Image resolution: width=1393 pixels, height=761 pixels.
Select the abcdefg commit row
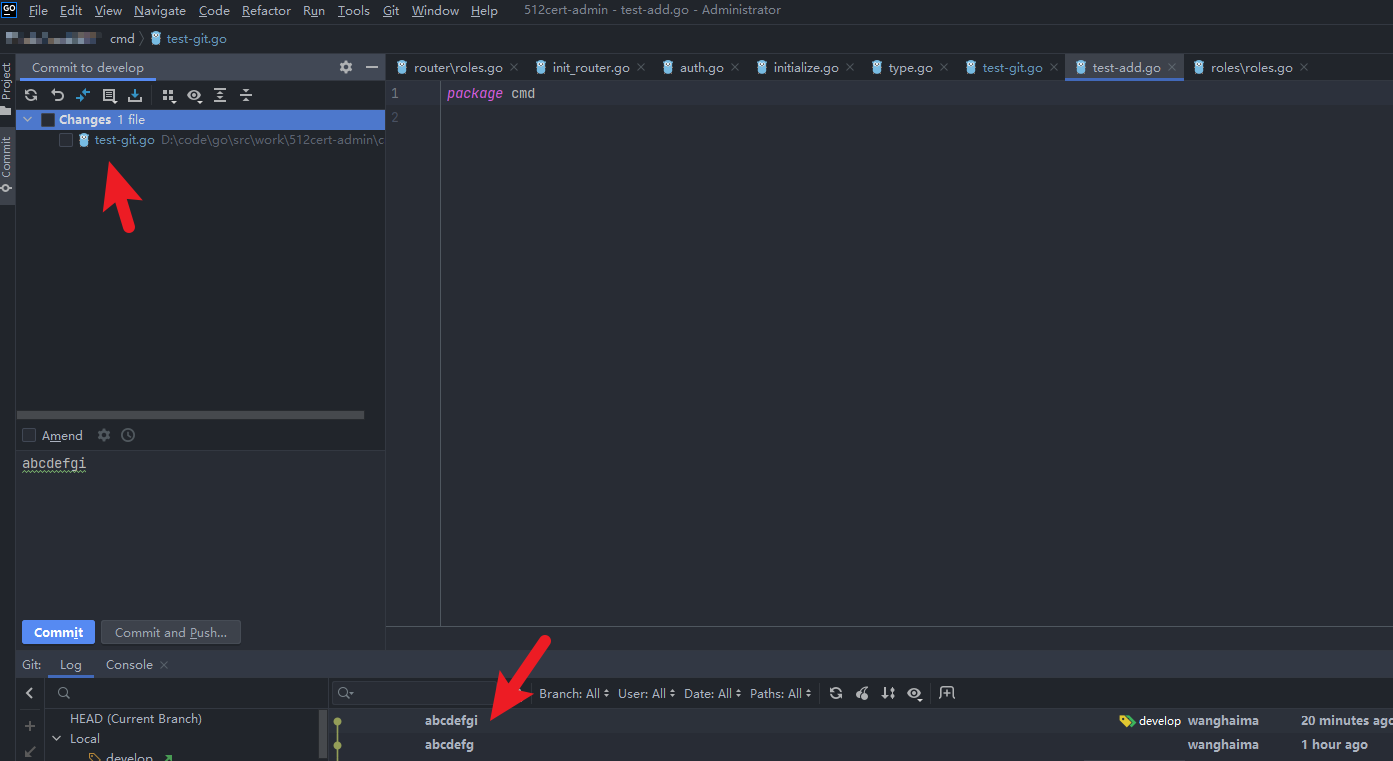[861, 745]
